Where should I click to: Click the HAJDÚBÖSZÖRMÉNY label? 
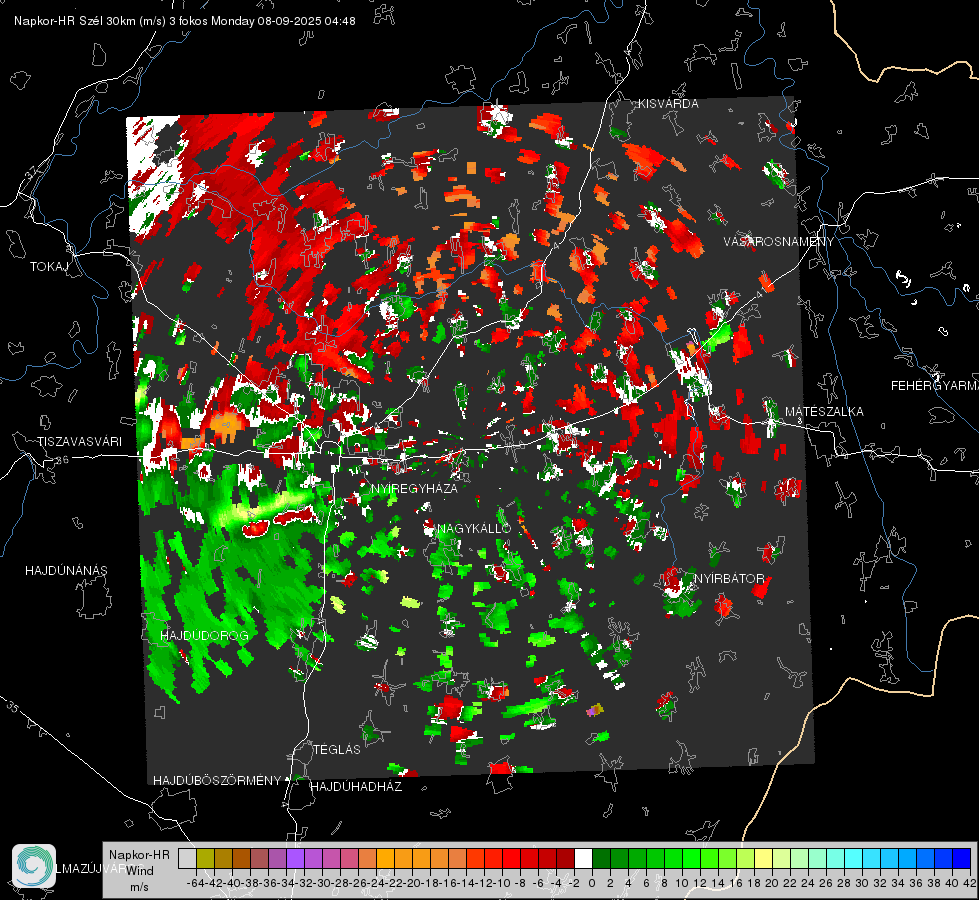point(217,781)
